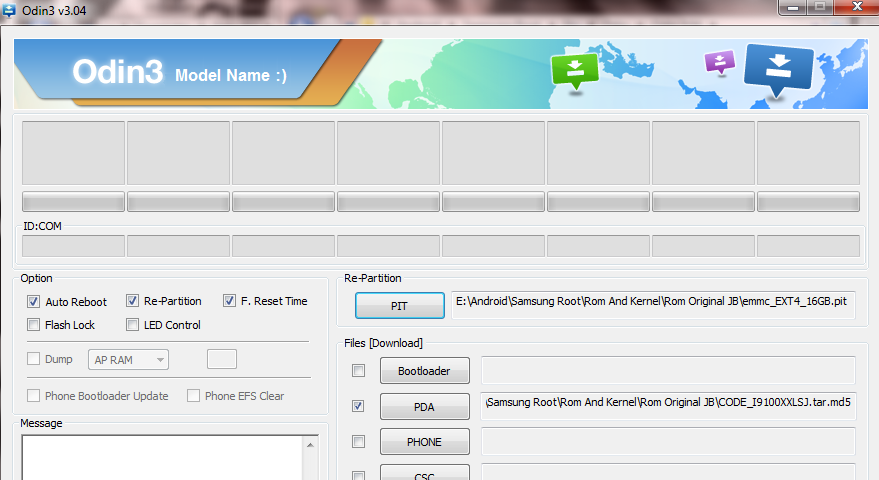Minimize the Odin3 window
Viewport: 879px width, 480px height.
click(792, 7)
